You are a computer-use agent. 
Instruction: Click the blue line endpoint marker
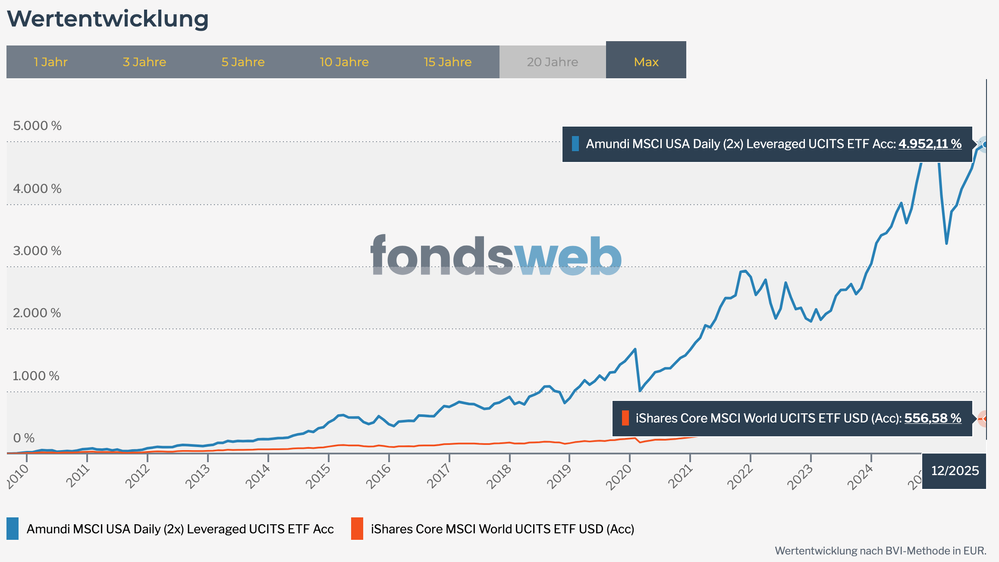pos(986,144)
